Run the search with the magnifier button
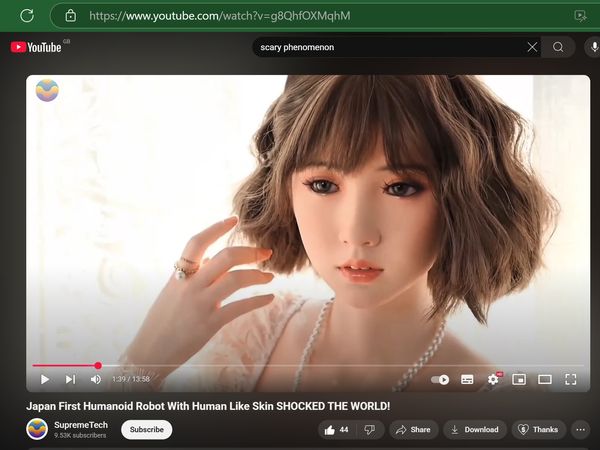 click(x=558, y=47)
